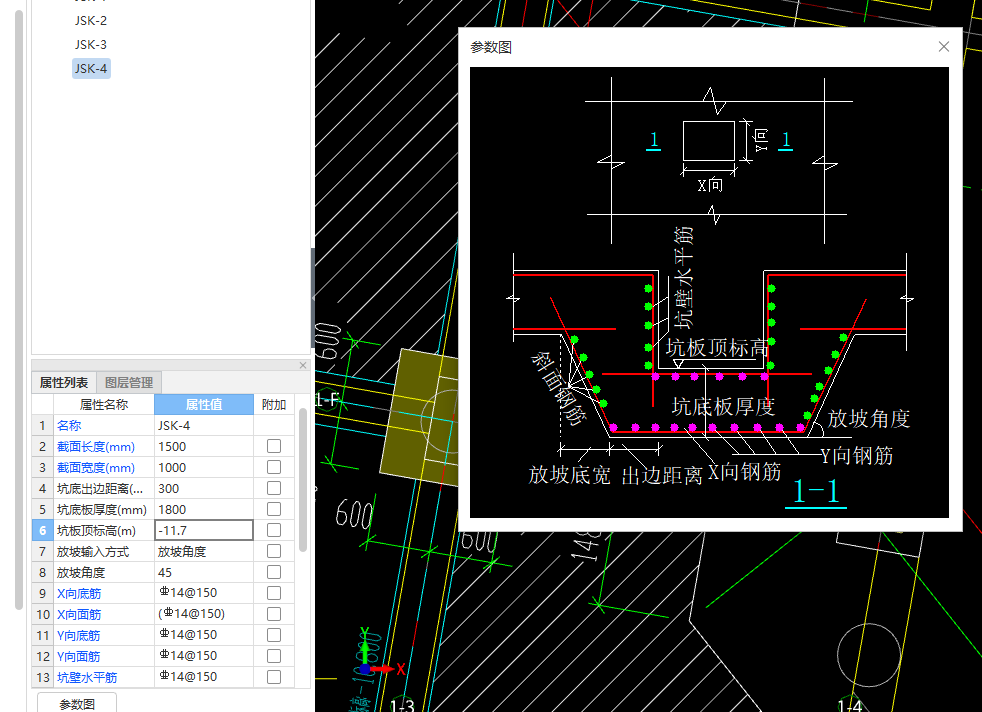
Task: Click the X向底筋 property label
Action: [x=79, y=593]
